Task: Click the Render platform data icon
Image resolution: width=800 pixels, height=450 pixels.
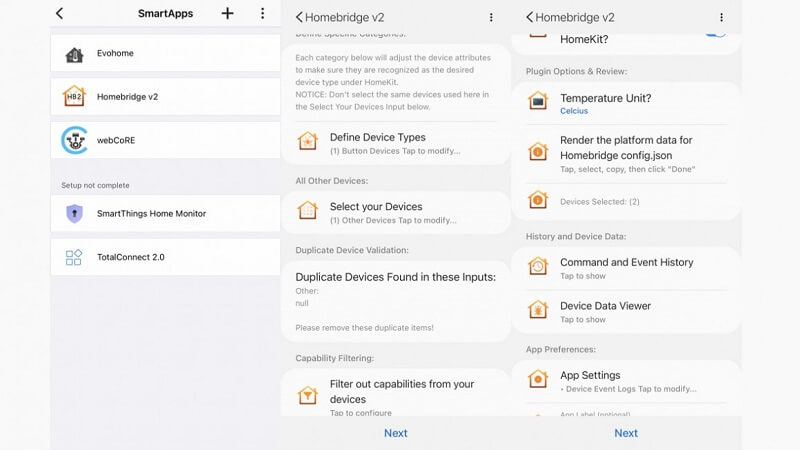Action: 538,151
